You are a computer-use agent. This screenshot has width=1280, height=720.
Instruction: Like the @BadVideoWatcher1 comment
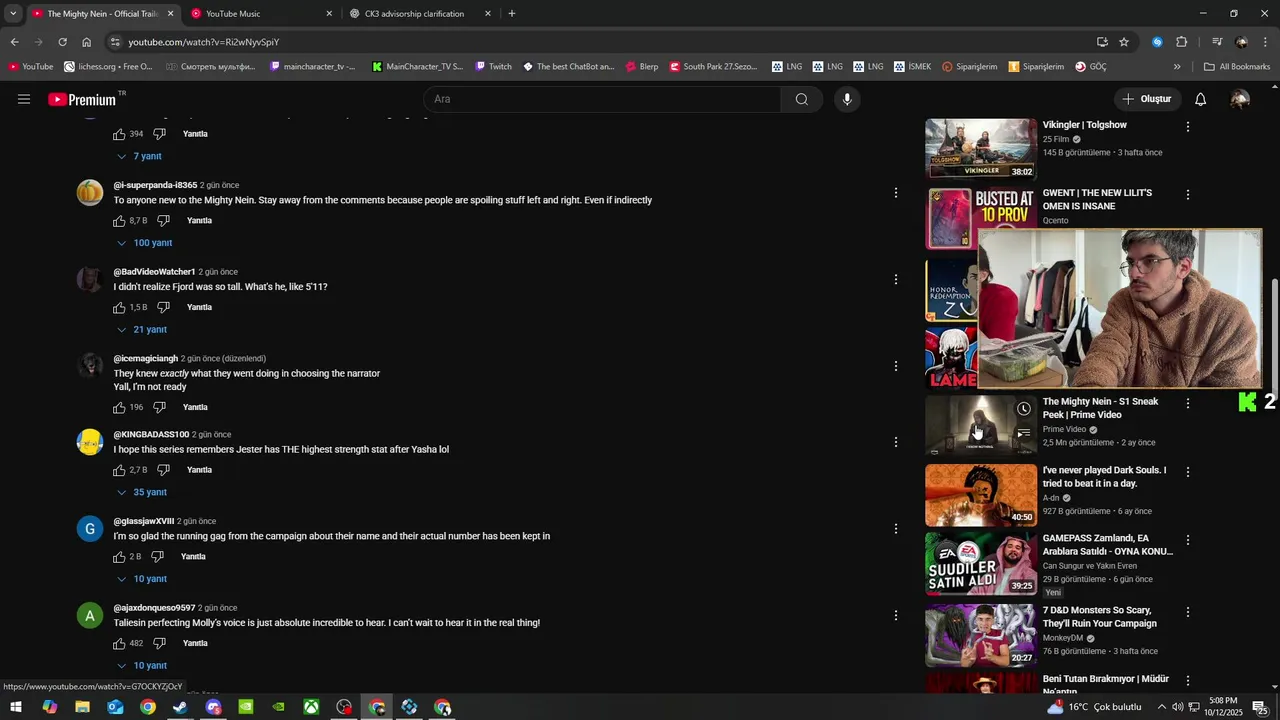coord(120,308)
